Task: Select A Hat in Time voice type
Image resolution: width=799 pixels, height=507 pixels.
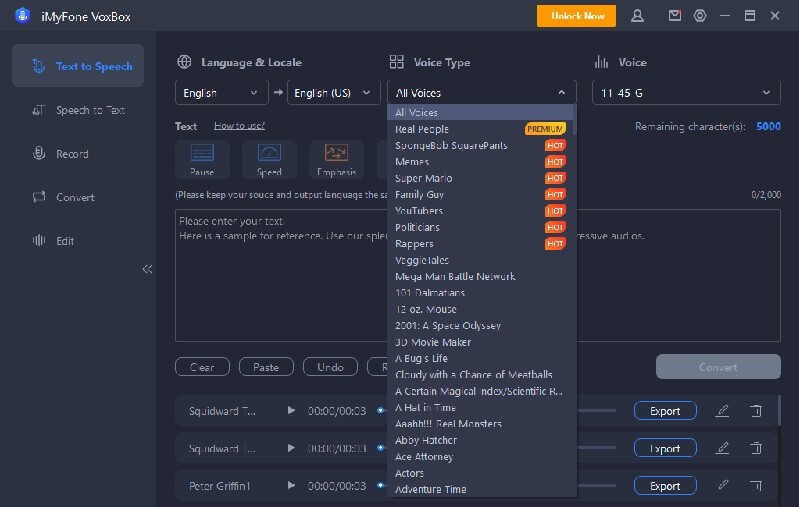Action: coord(480,407)
